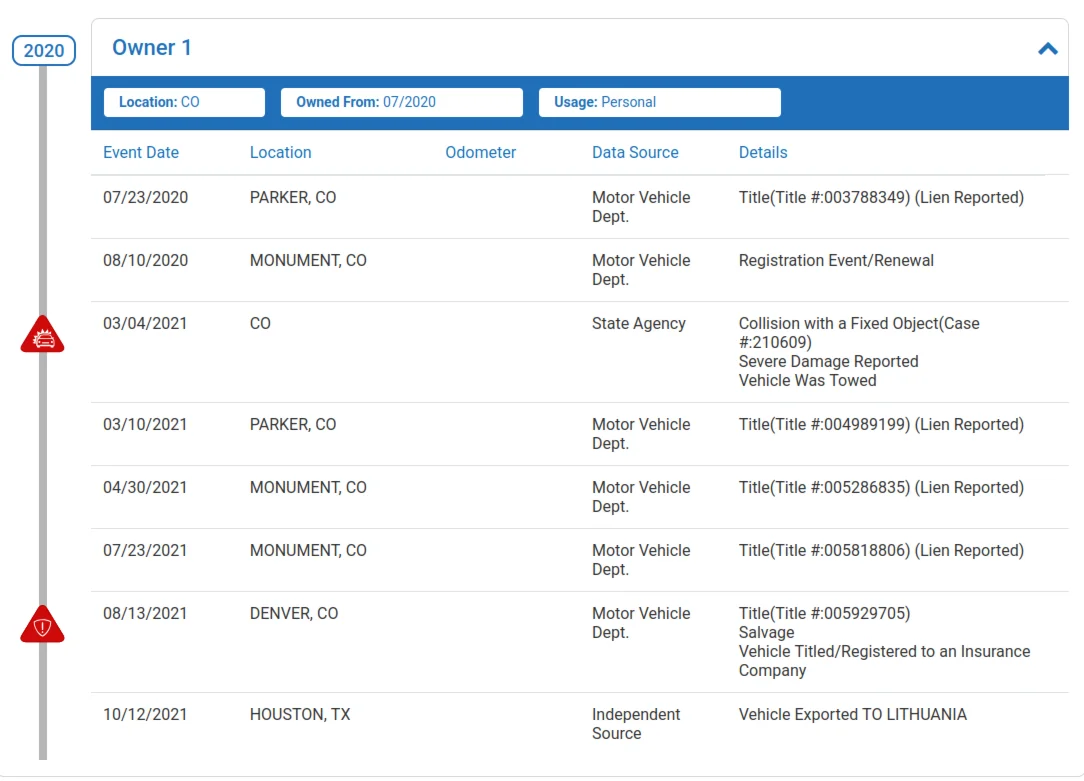Click the HOUSTON, TX location cell
Screen dimensions: 1084x781
pyautogui.click(x=300, y=714)
